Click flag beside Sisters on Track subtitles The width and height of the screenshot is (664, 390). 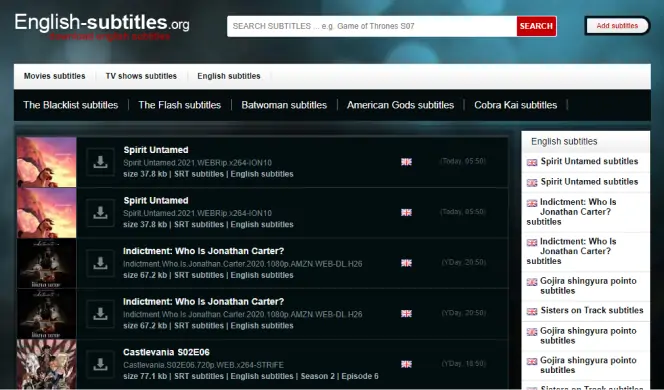coord(532,311)
